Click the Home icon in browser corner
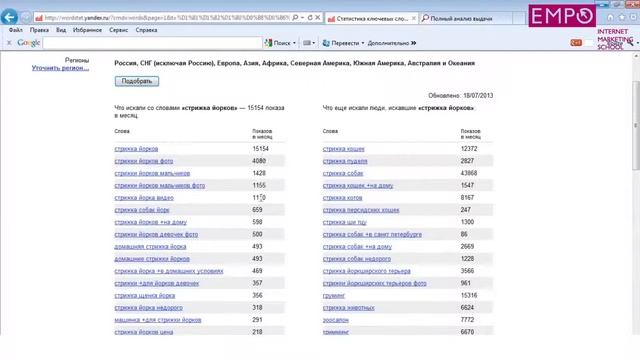This screenshot has height=360, width=640. [x=610, y=18]
